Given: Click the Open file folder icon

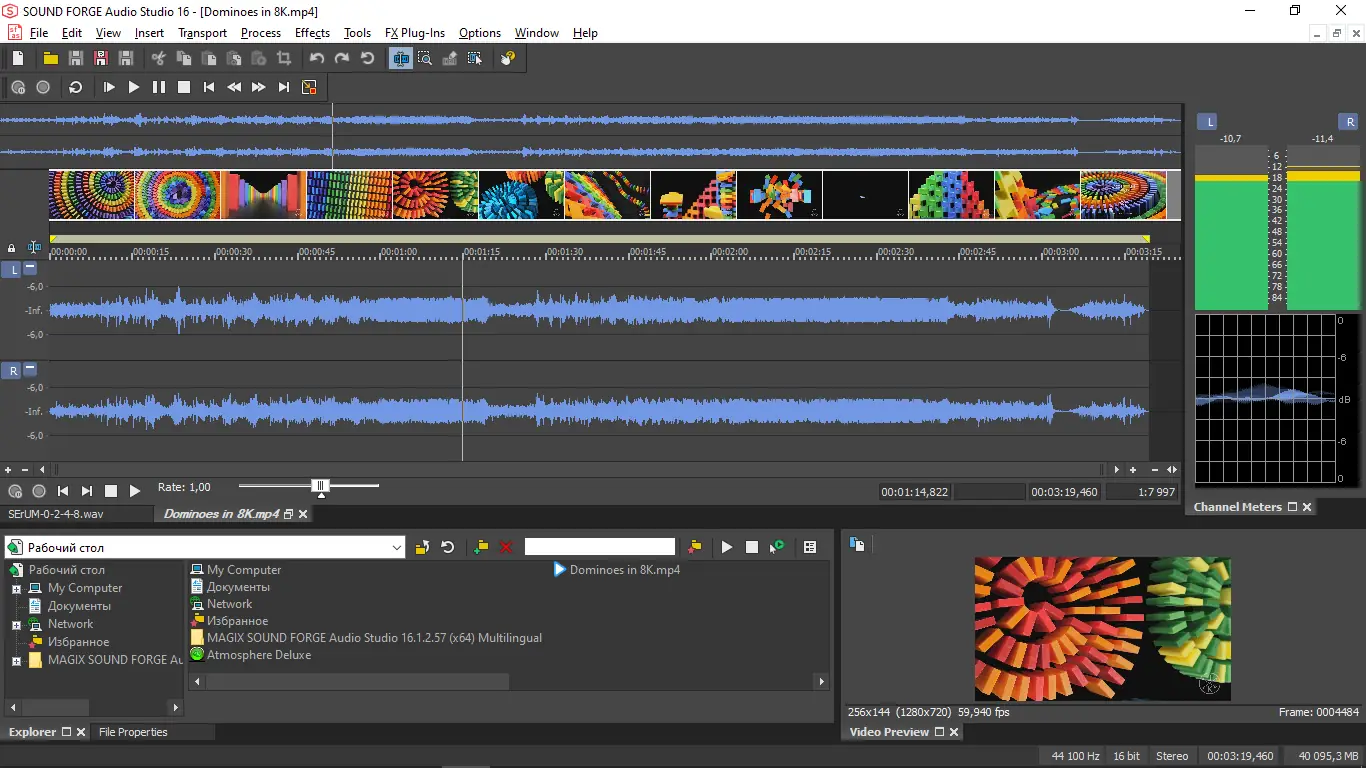Looking at the screenshot, I should [x=50, y=59].
